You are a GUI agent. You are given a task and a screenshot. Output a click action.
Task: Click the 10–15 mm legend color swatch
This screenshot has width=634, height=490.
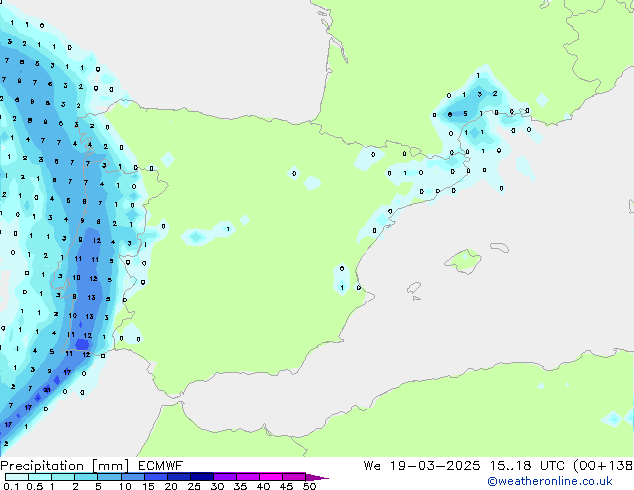(132, 477)
